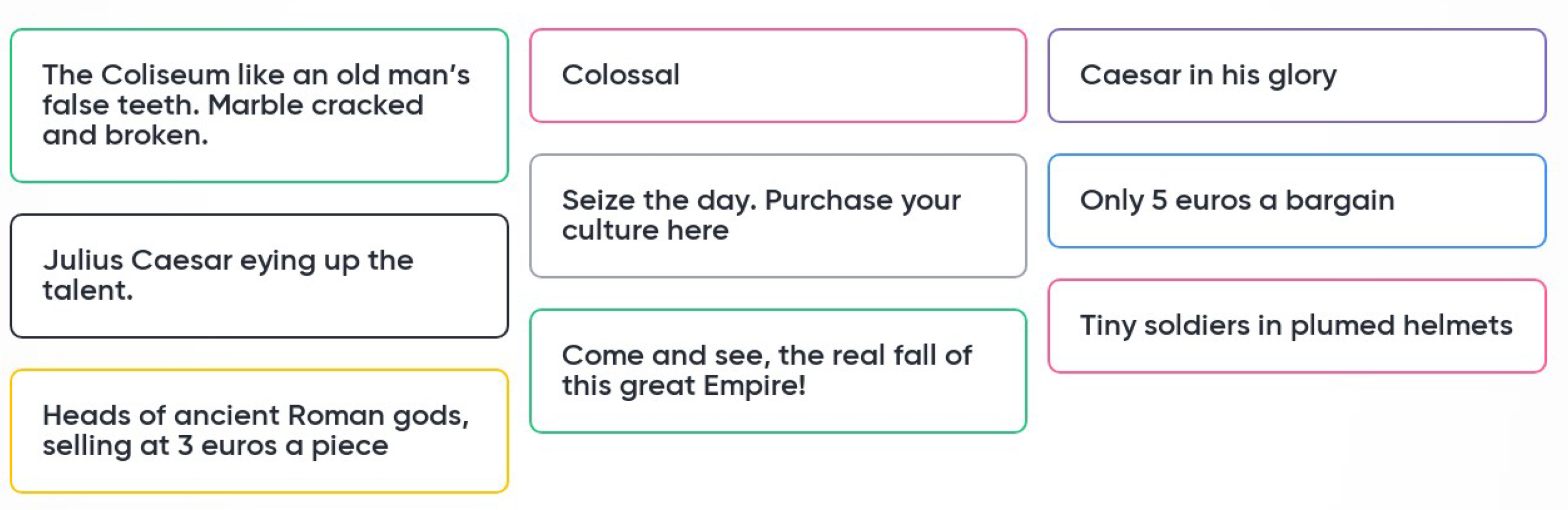Pick the pink-bordered single-word card

point(777,76)
